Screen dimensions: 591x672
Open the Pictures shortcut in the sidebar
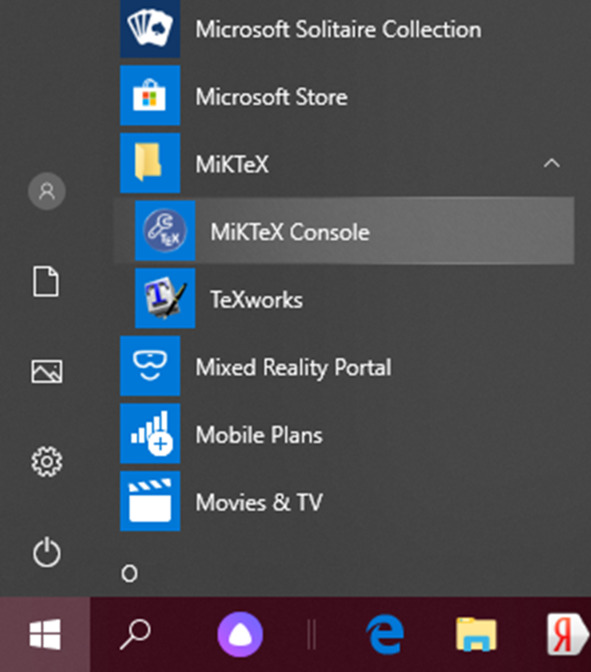tap(47, 371)
